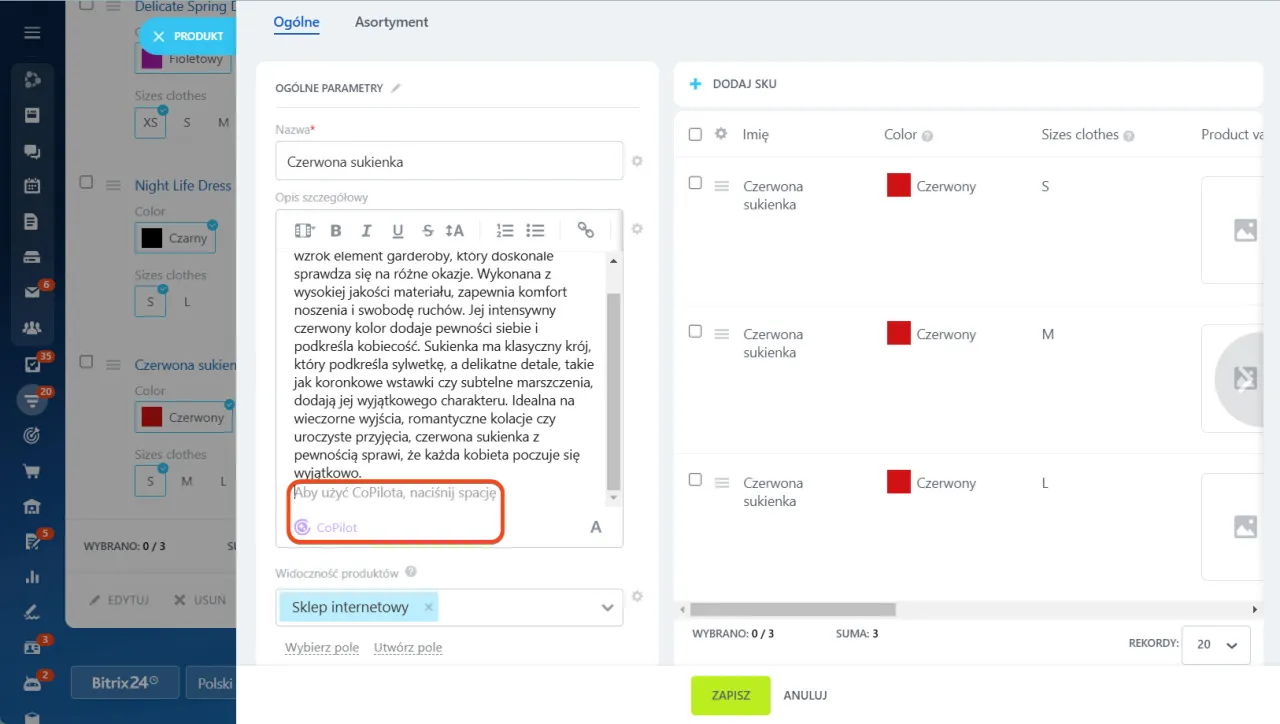Click the Anuluj link

coord(805,695)
